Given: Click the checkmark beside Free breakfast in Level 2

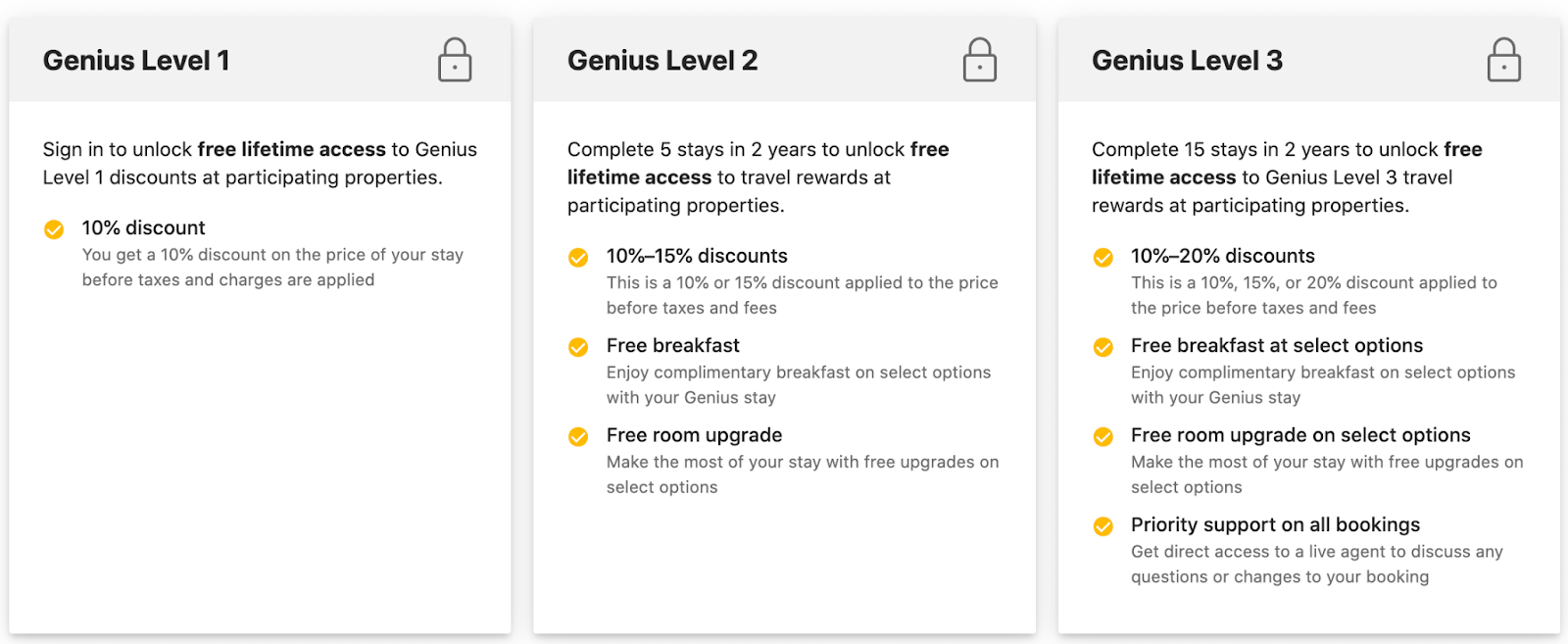Looking at the screenshot, I should coord(578,347).
